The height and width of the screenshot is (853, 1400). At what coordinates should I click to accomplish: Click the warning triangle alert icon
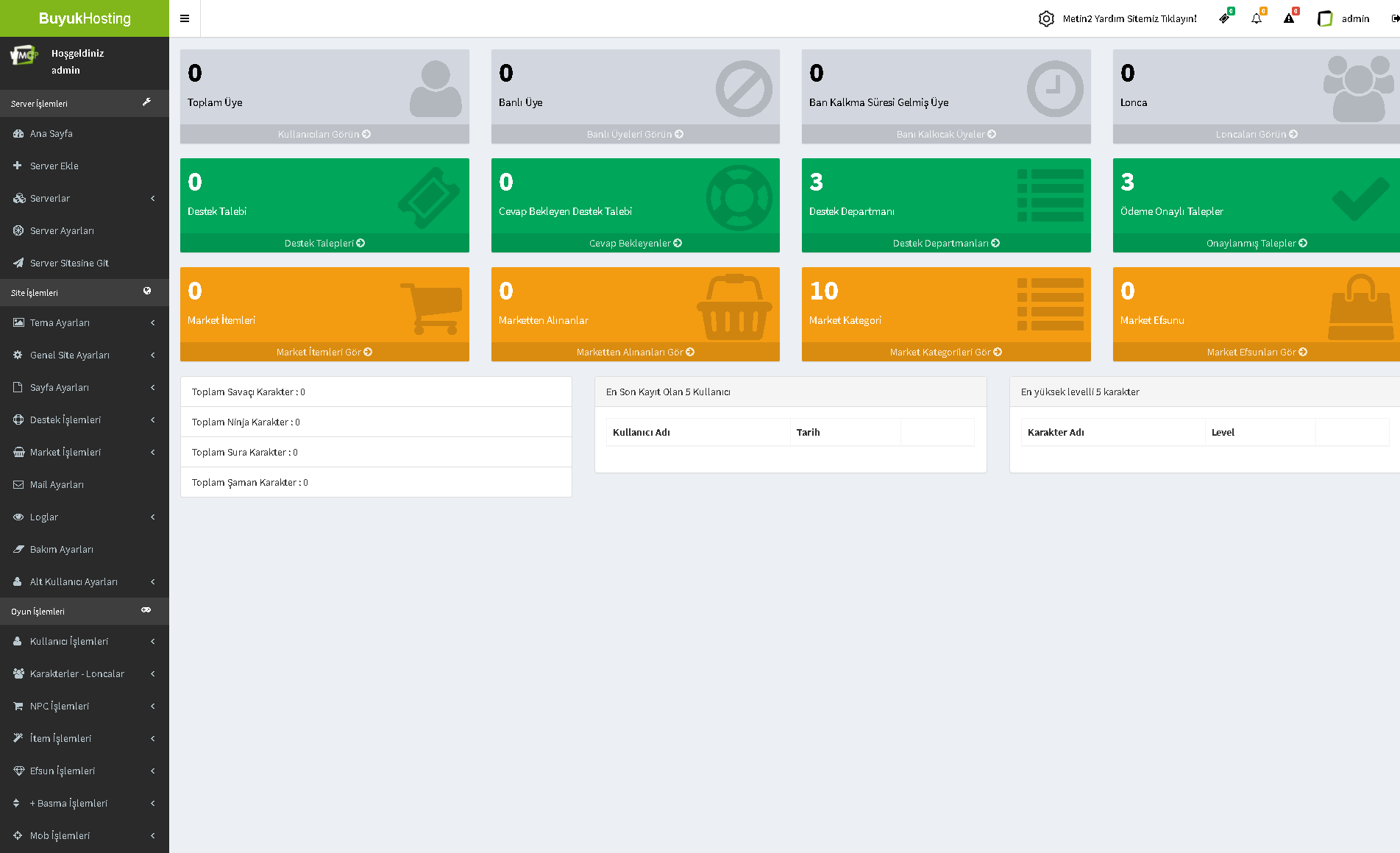(x=1289, y=18)
